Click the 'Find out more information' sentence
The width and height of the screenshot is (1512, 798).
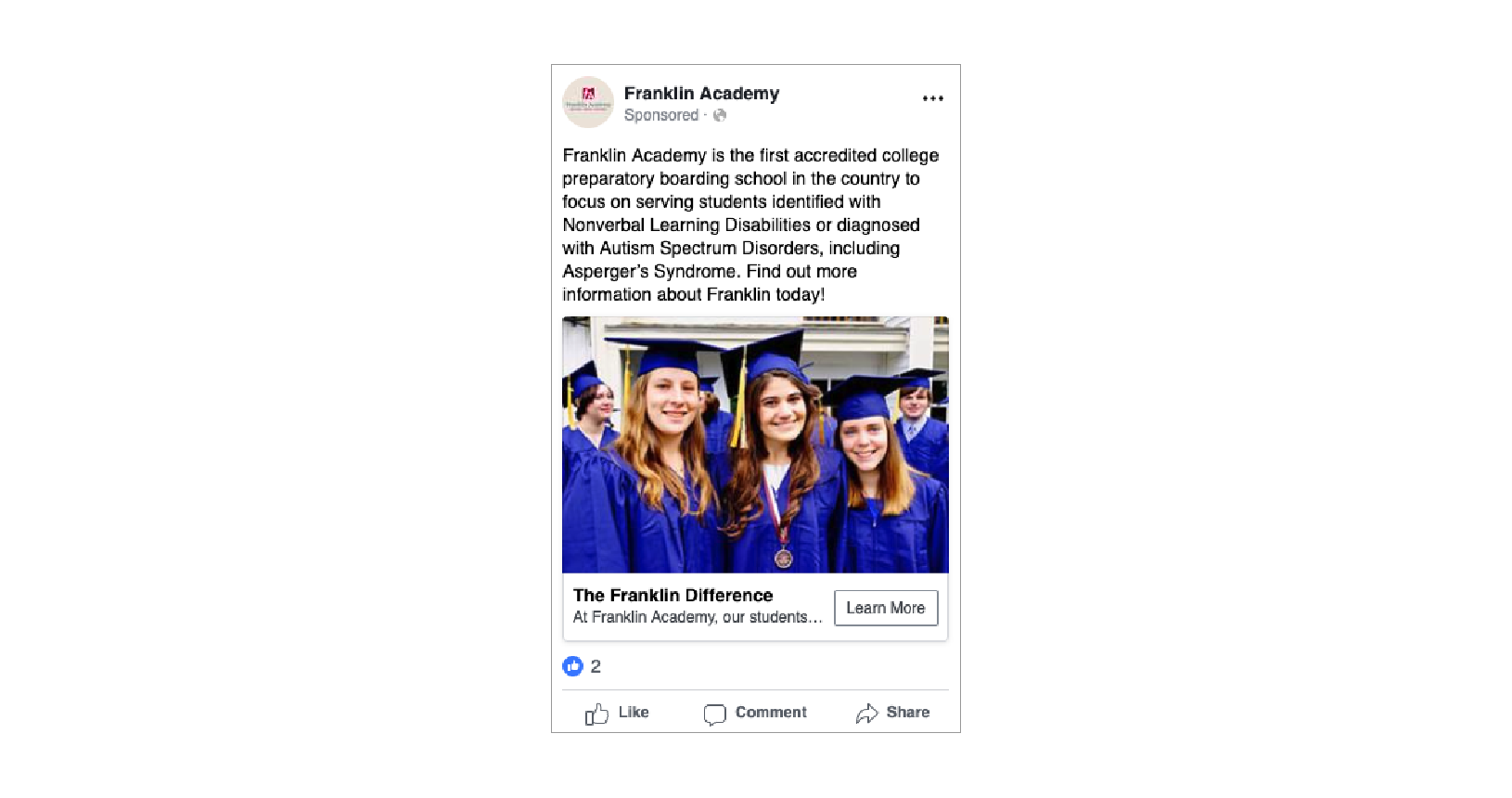pyautogui.click(x=710, y=283)
